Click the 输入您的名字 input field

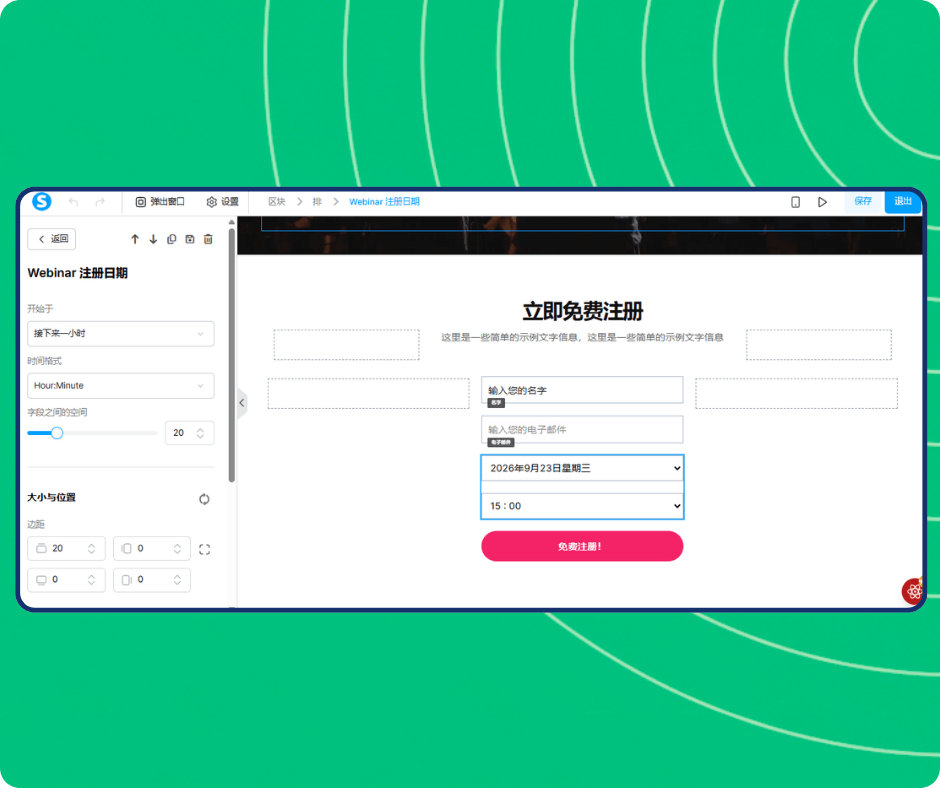(582, 390)
